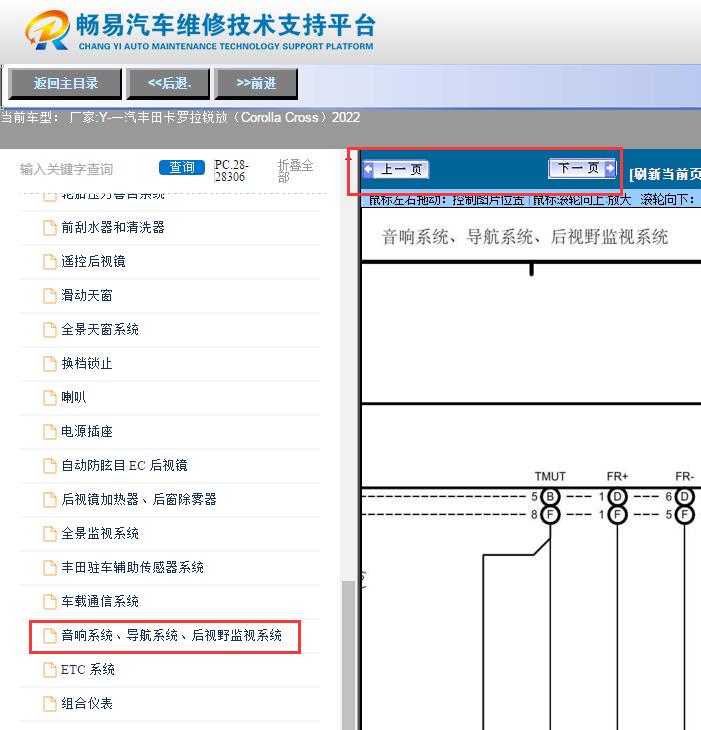
Task: Click the document icon beside 换档锁止
Action: click(x=50, y=364)
